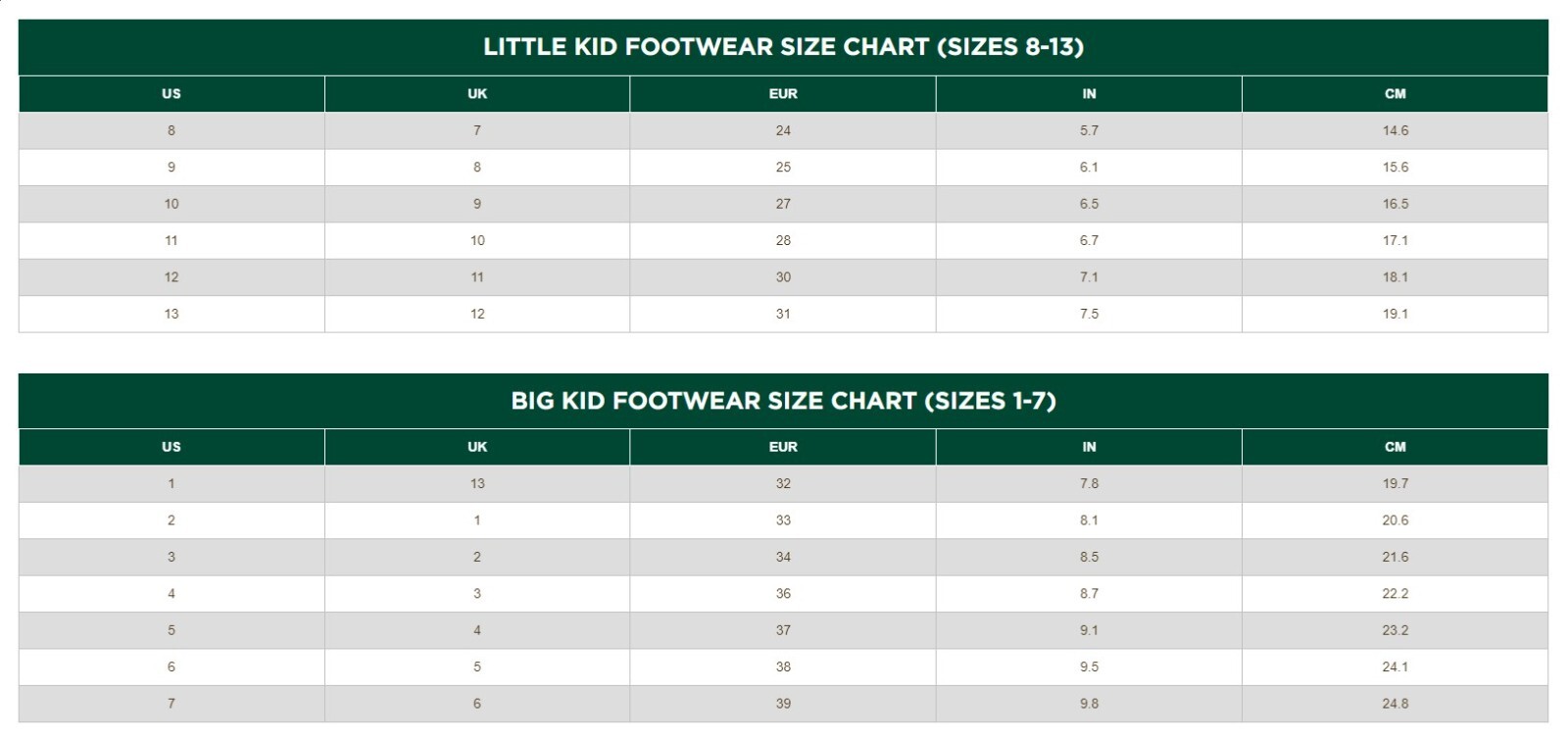Select the CM header in Big Kid chart
Image resolution: width=1568 pixels, height=739 pixels.
(1395, 447)
